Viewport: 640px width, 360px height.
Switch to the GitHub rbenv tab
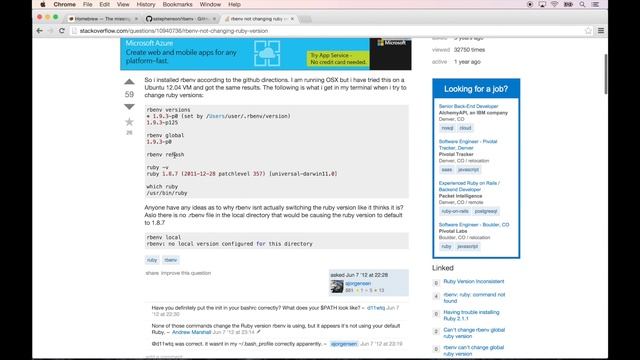click(180, 19)
